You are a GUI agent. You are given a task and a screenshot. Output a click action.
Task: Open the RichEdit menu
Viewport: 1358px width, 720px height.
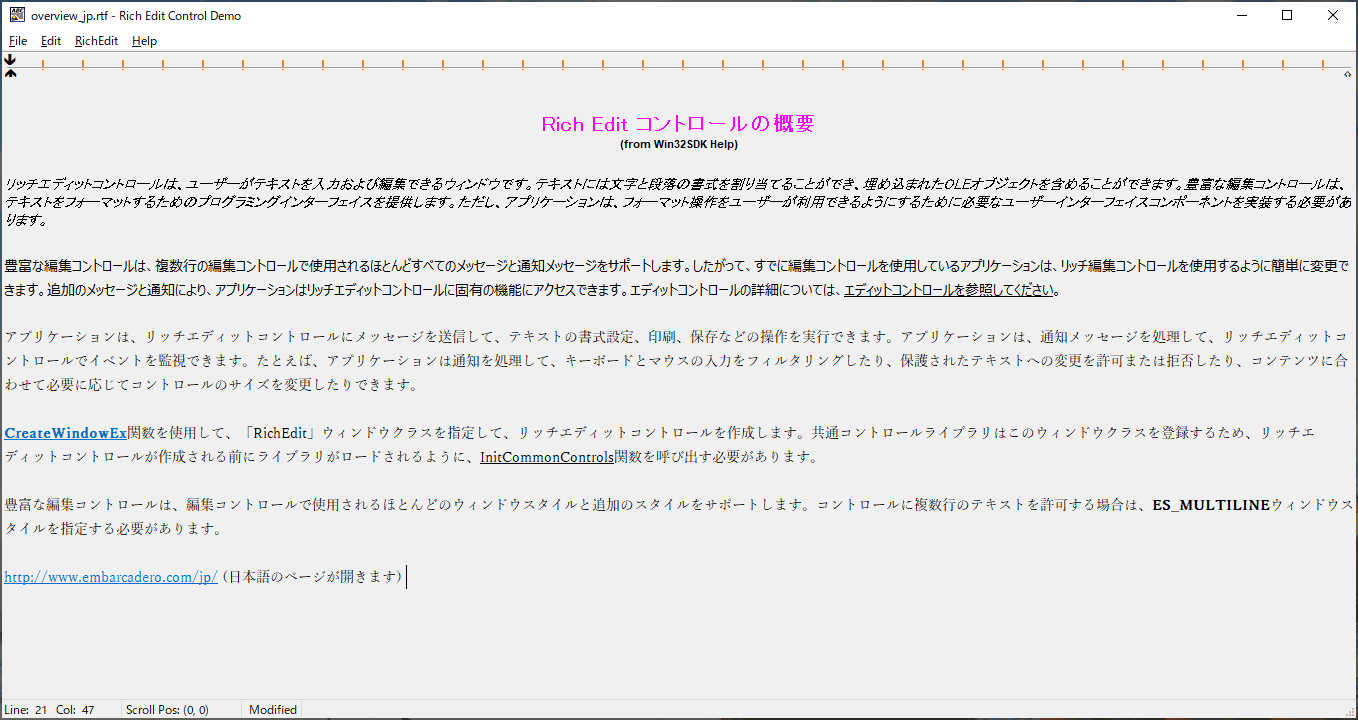pyautogui.click(x=96, y=41)
